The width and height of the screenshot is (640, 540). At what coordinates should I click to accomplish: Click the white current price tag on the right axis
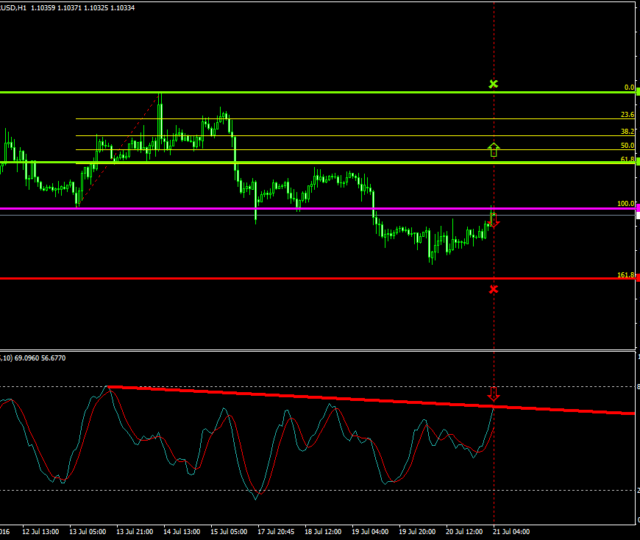(x=636, y=216)
